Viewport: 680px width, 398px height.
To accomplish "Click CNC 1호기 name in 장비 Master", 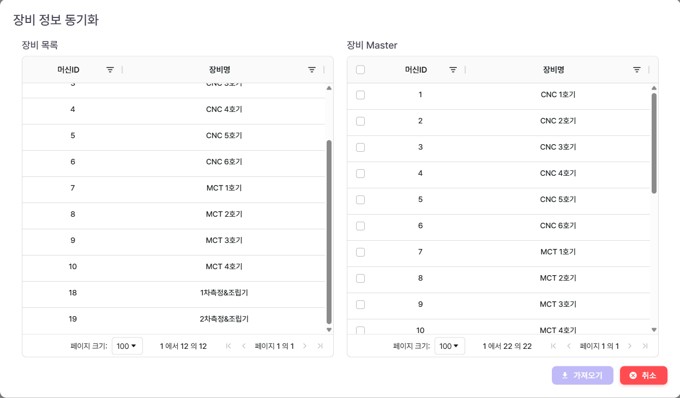I will click(558, 95).
